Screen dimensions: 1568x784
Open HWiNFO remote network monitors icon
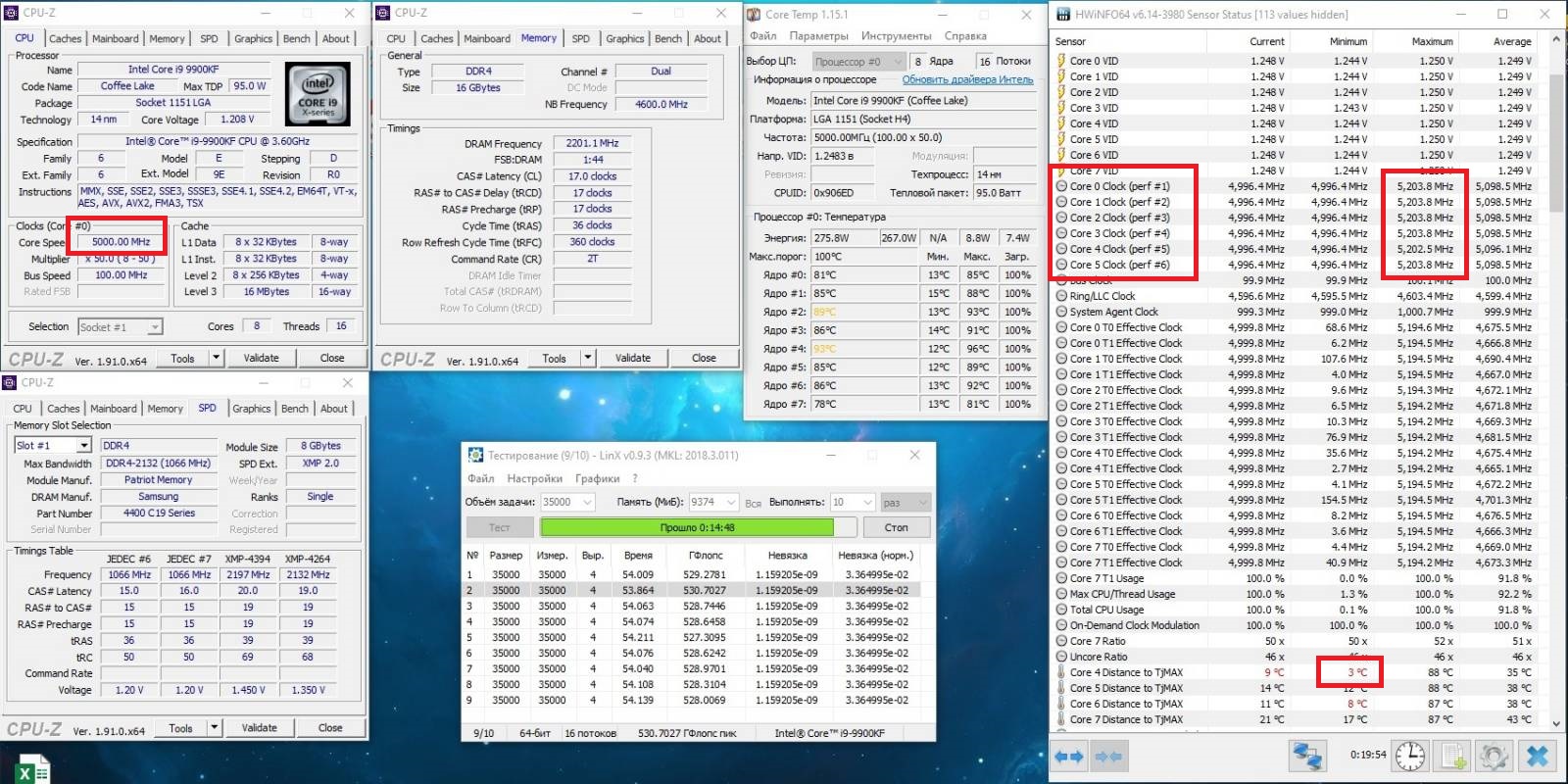coord(1307,757)
